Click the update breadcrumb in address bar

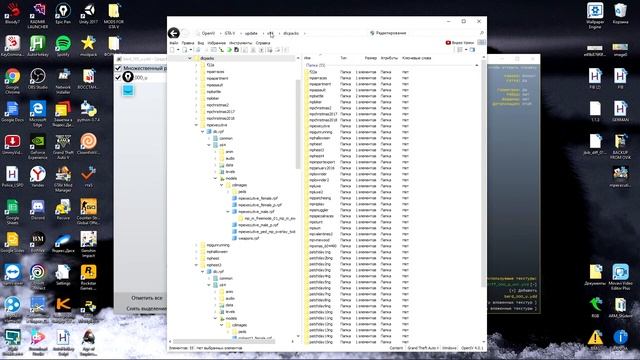click(251, 33)
